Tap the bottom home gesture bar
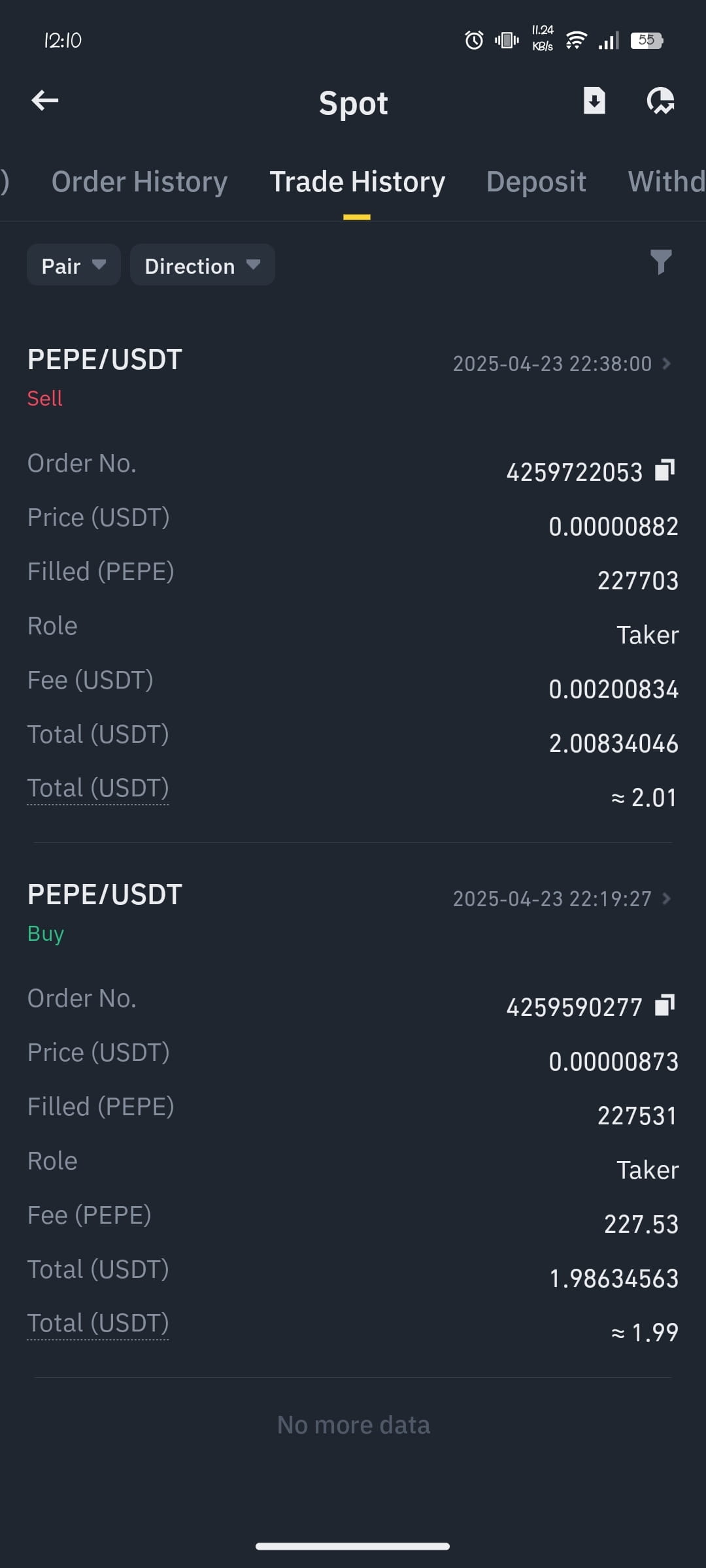 353,1546
